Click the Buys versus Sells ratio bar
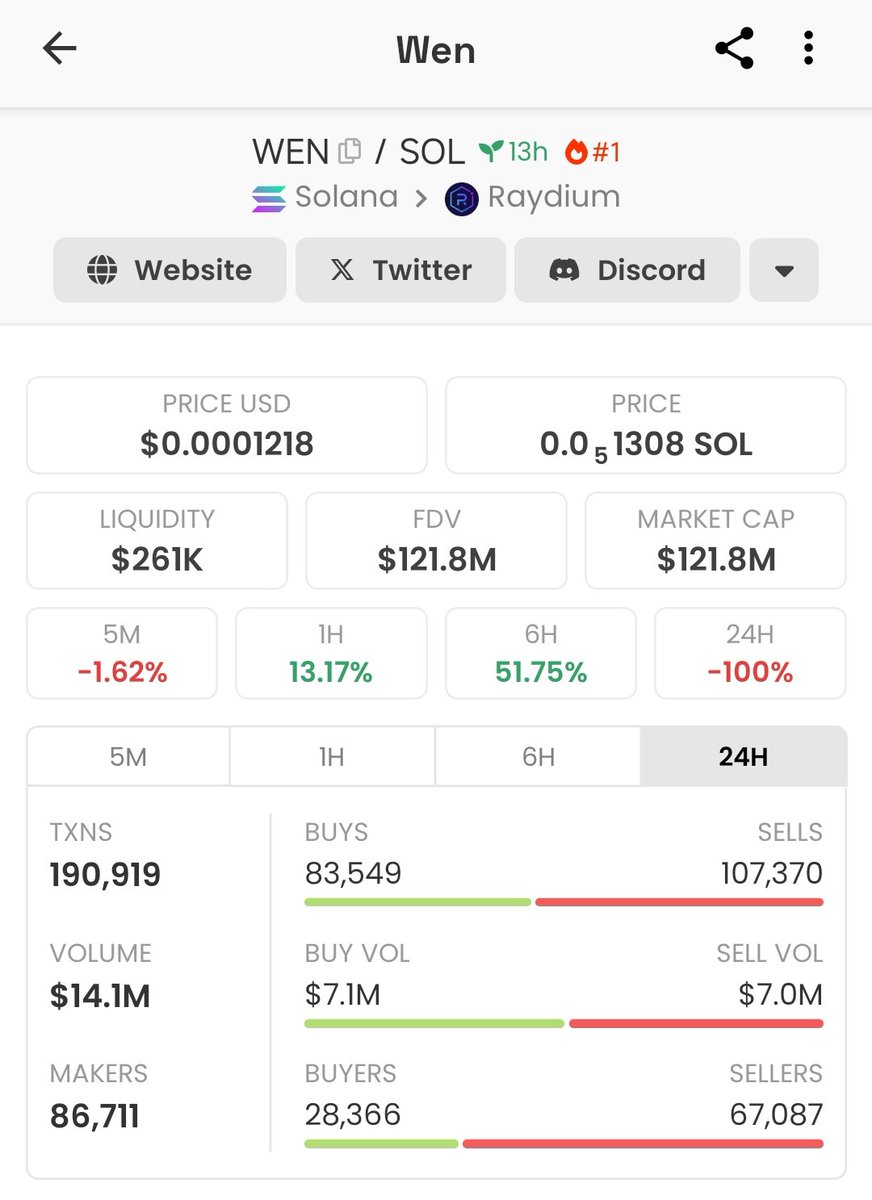 click(x=564, y=902)
